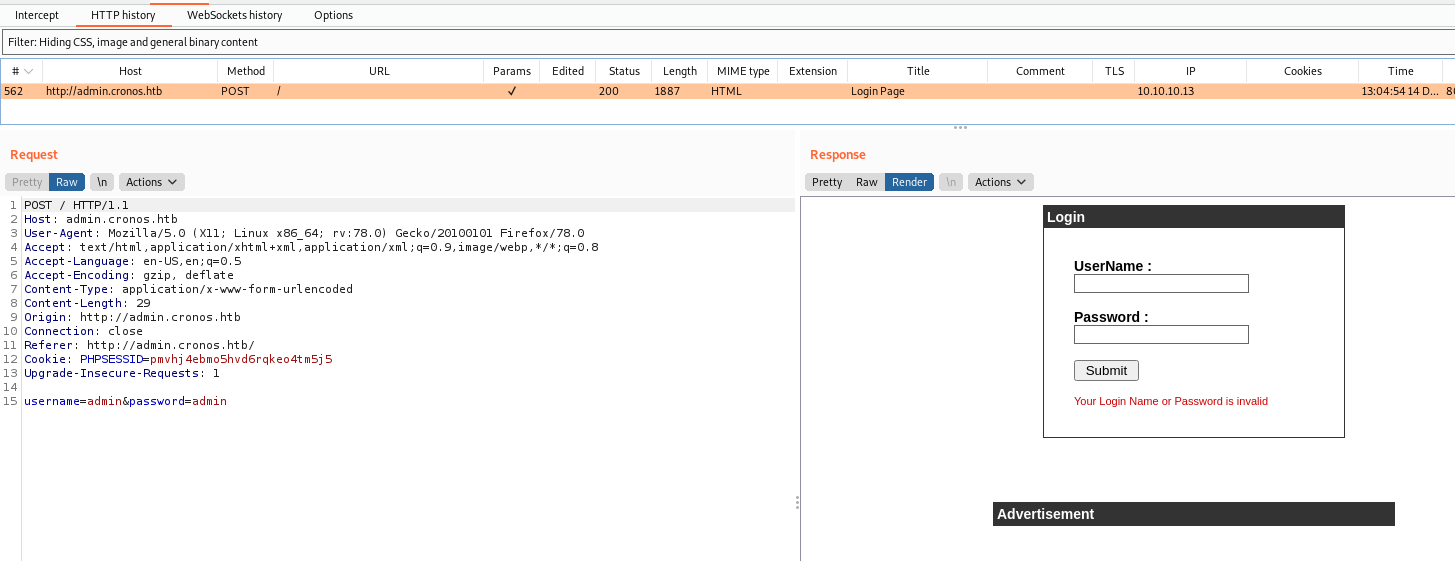The height and width of the screenshot is (561, 1455).
Task: Click the UserName input field
Action: coord(1161,284)
